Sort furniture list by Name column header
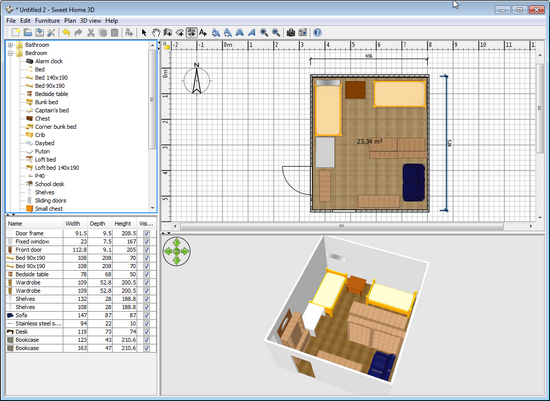The image size is (550, 401). pyautogui.click(x=34, y=223)
